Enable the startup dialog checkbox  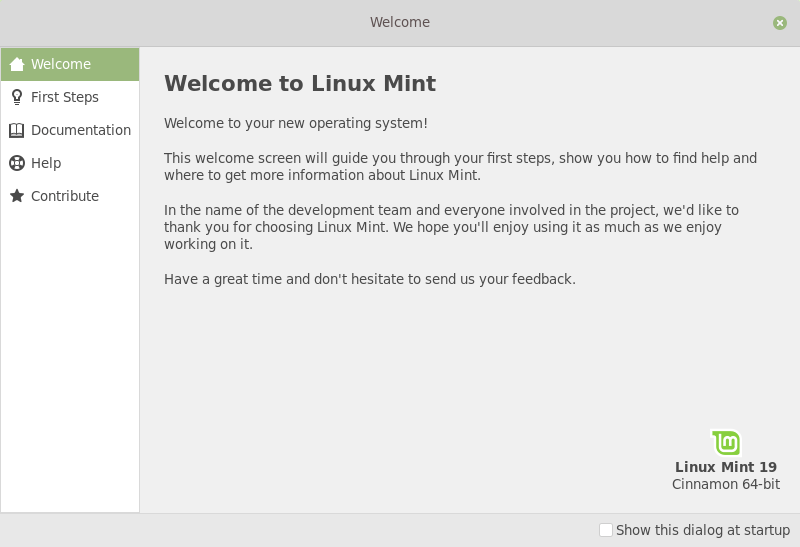coord(606,530)
